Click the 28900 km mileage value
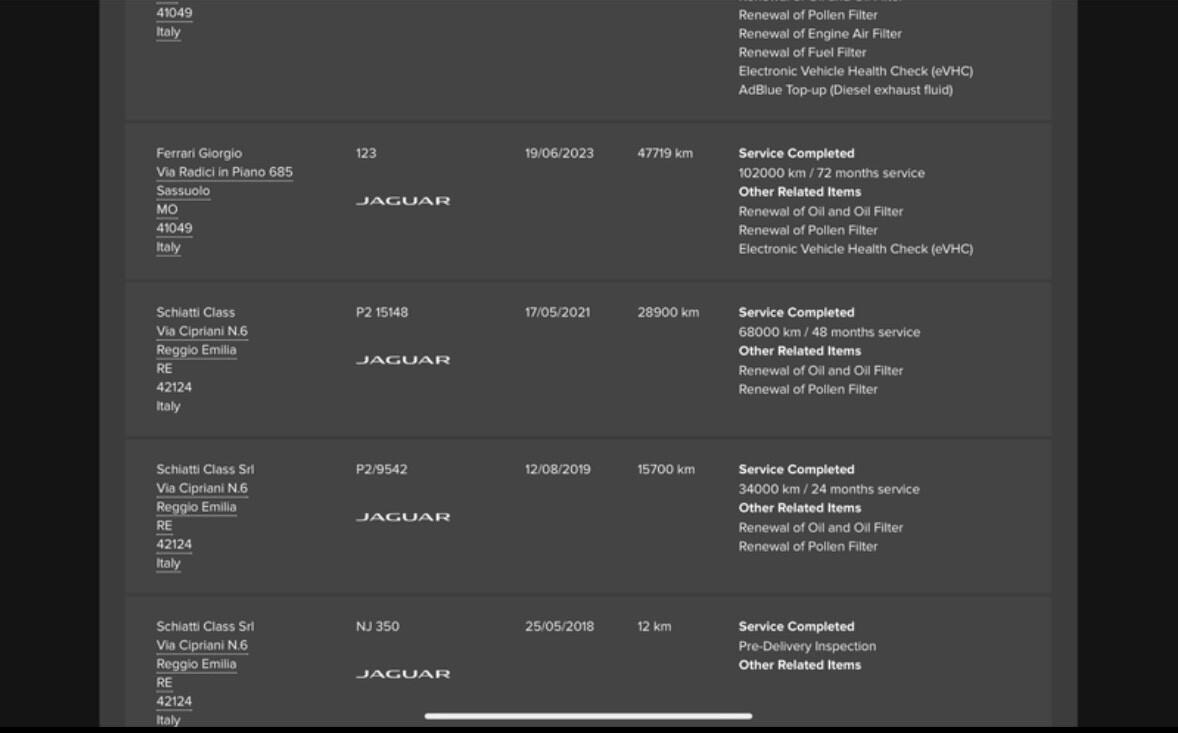1178x733 pixels. [668, 312]
